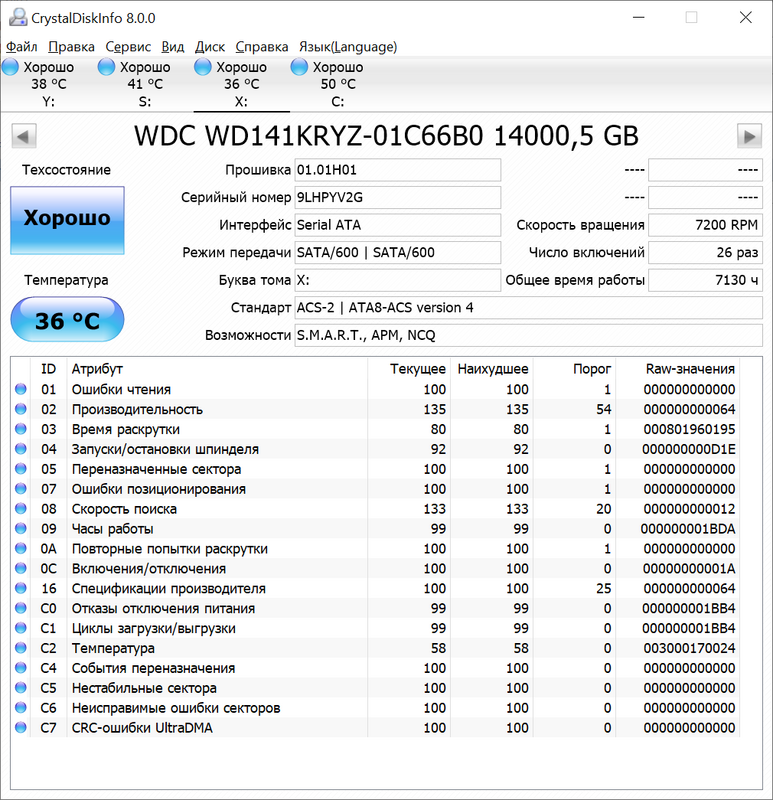Select disk C: tab at 50 °C

[x=338, y=84]
